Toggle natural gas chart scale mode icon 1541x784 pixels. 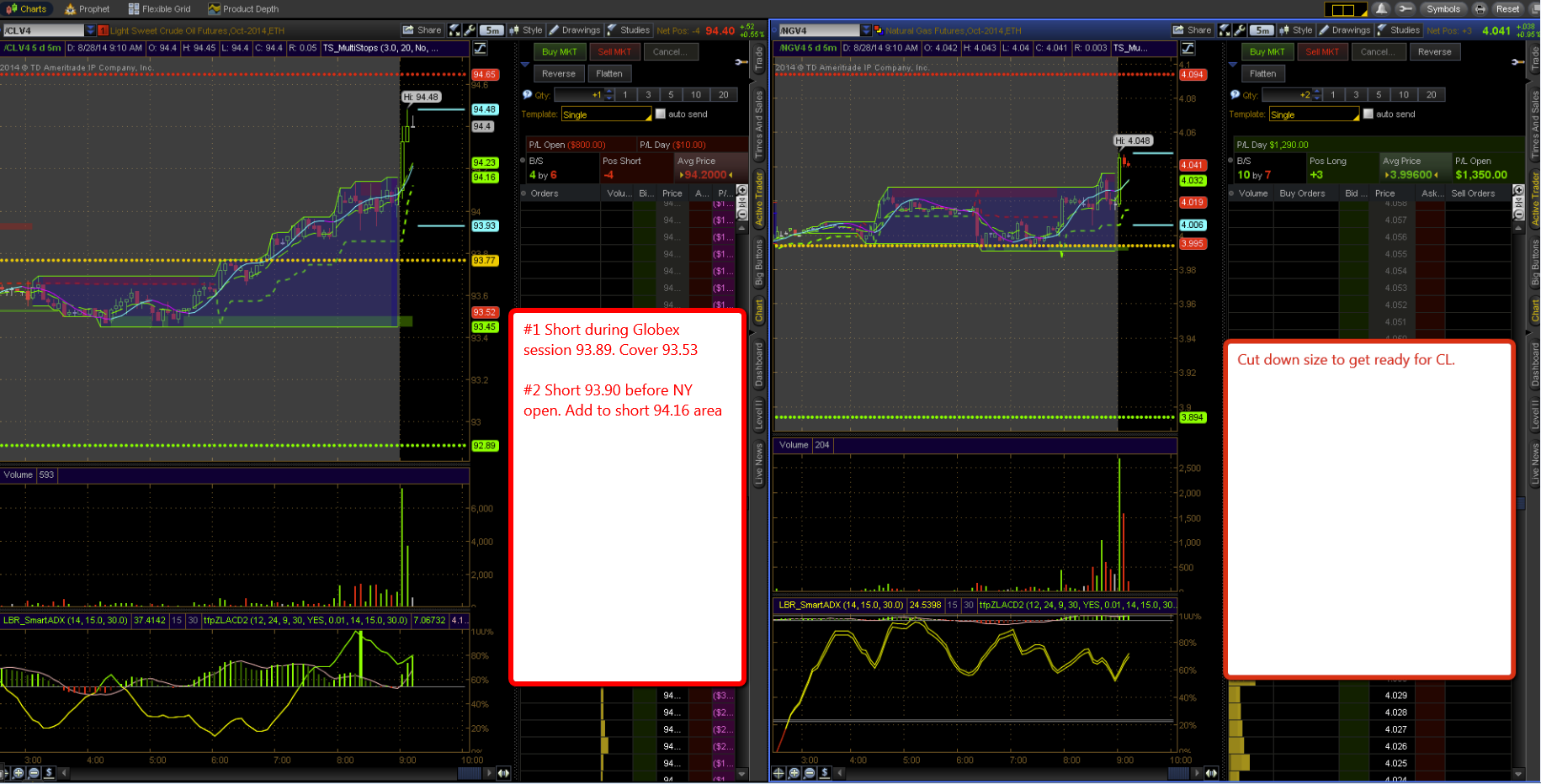1188,48
